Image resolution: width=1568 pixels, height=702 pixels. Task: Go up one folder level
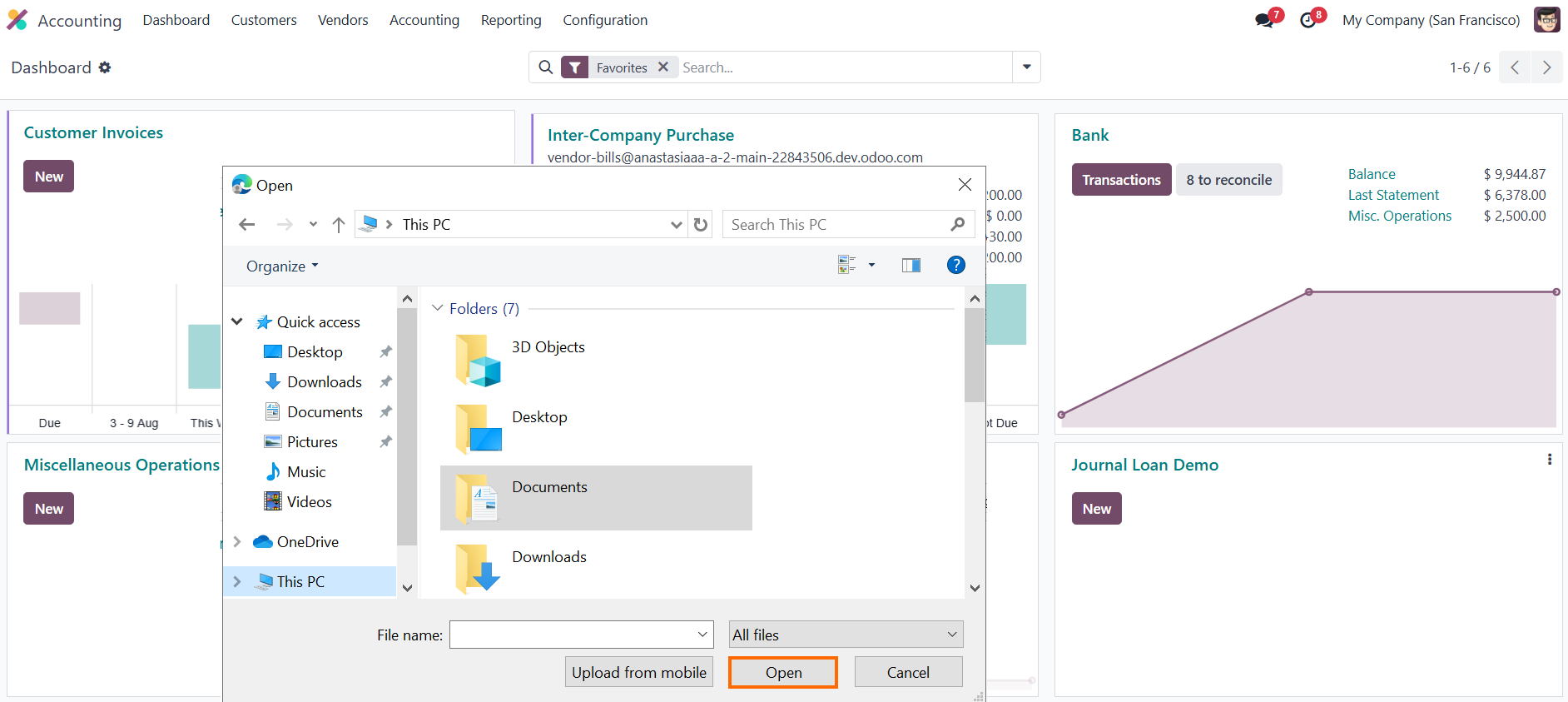click(339, 224)
